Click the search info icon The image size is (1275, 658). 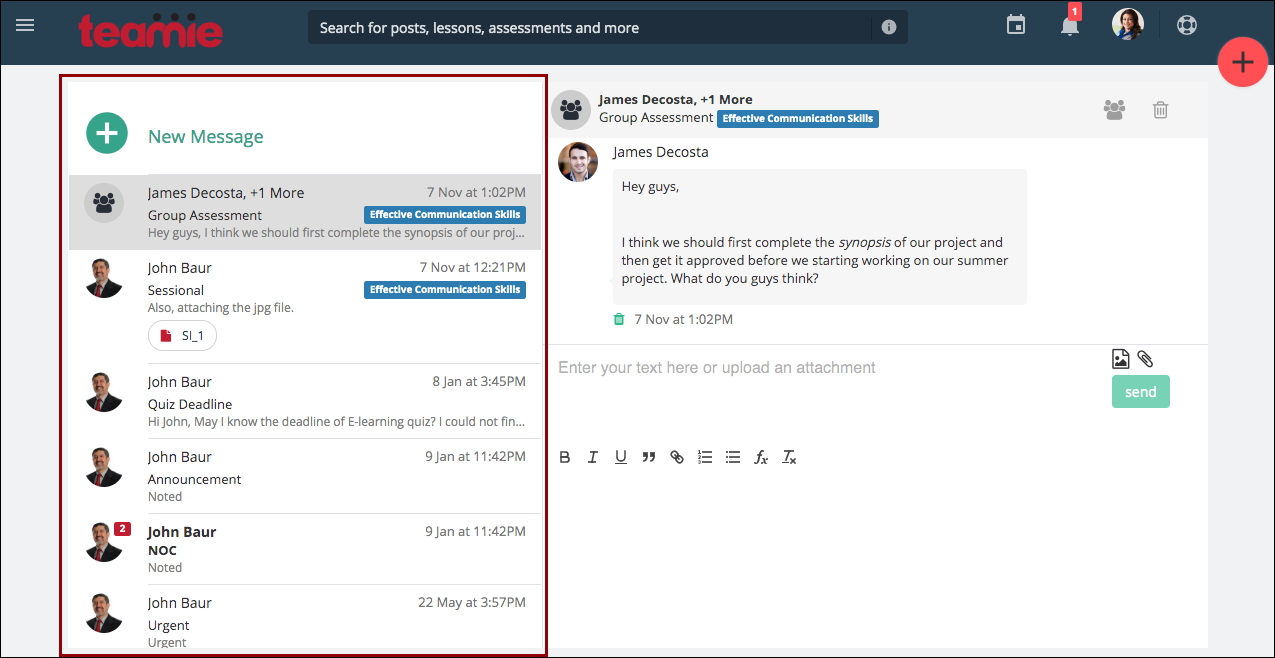[x=889, y=28]
